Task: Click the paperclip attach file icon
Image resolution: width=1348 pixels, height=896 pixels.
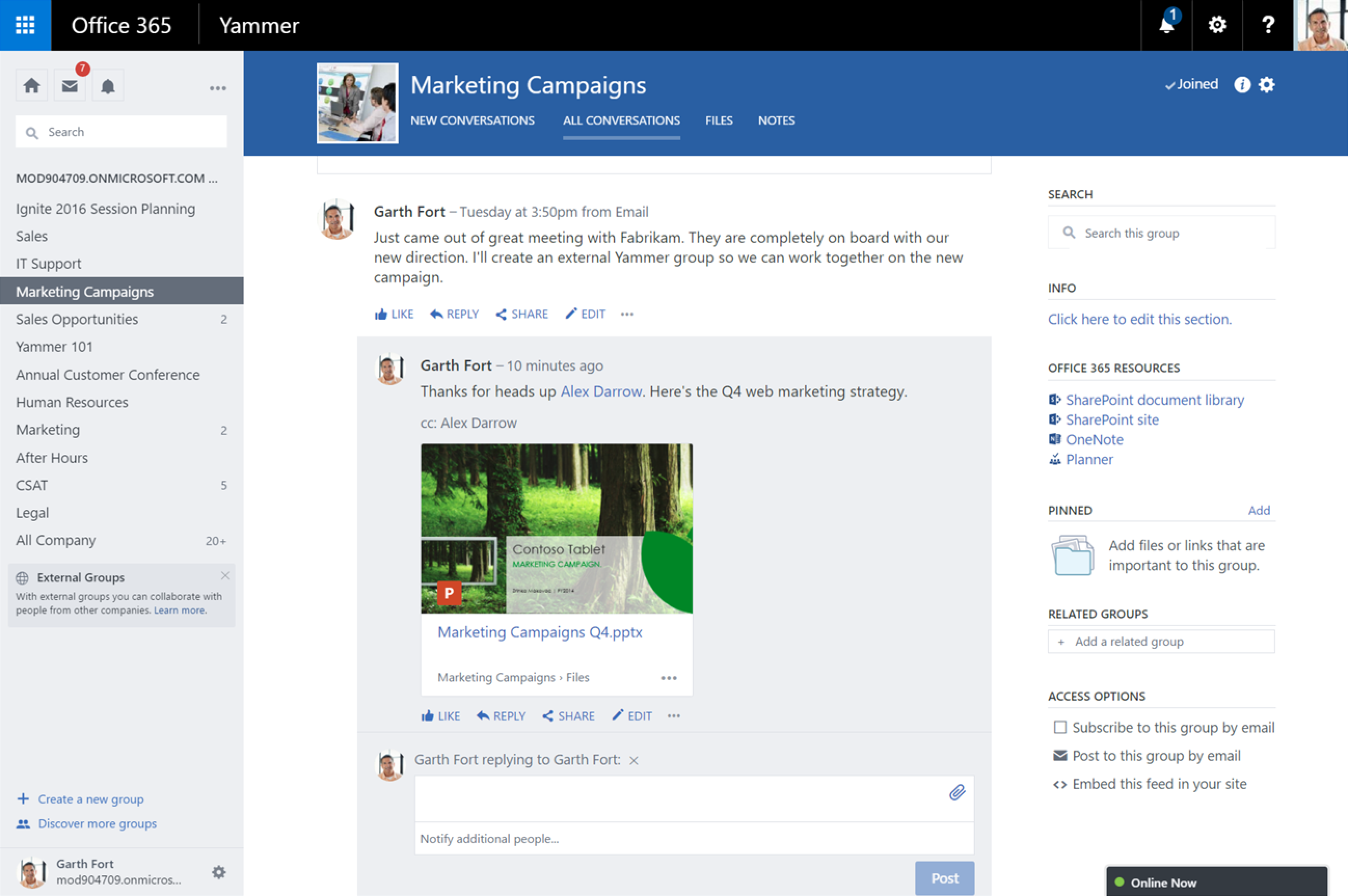Action: click(x=957, y=792)
